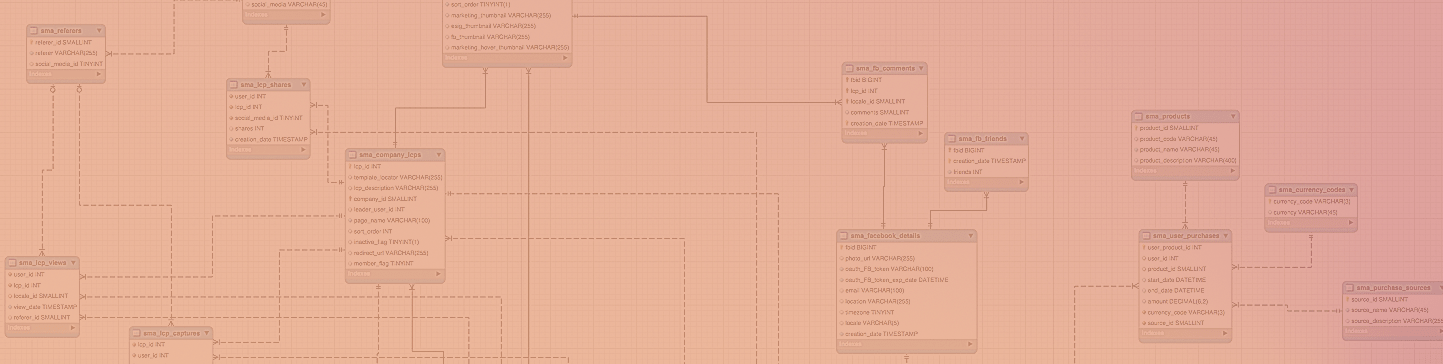Select oauth_FB_token_exp_date DATETIME column
This screenshot has width=1443, height=364.
pyautogui.click(x=907, y=280)
